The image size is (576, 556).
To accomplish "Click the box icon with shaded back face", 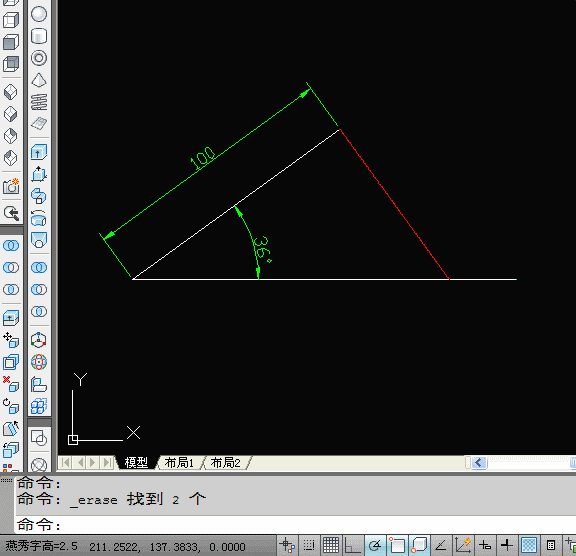I will pyautogui.click(x=11, y=64).
